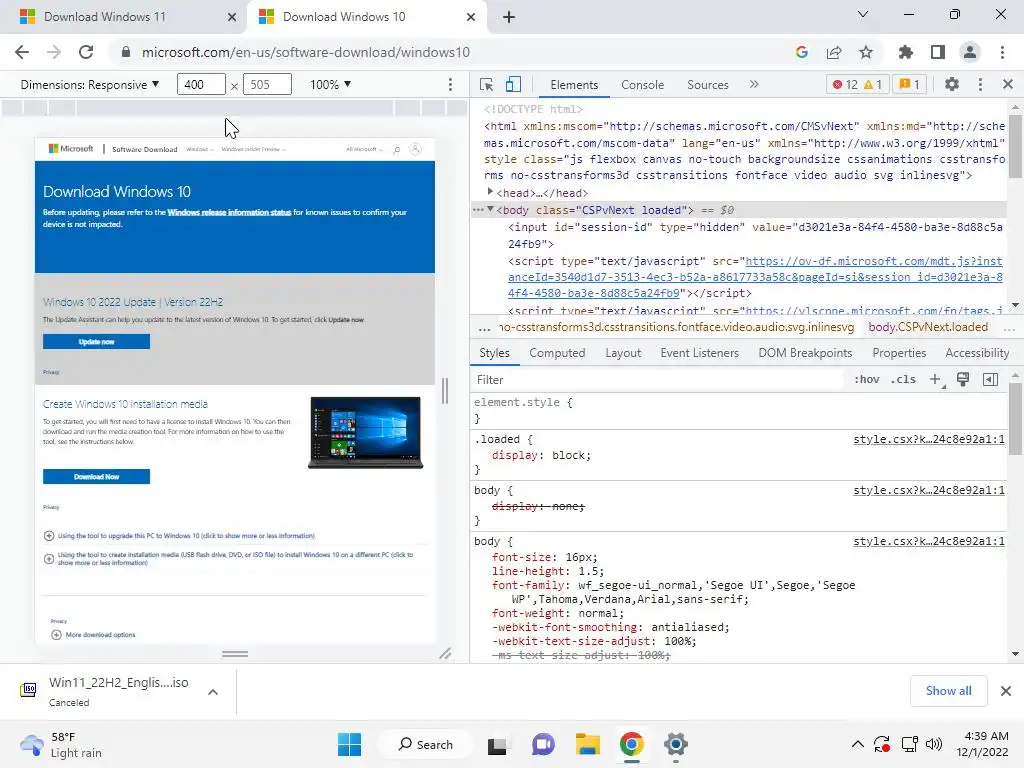The width and height of the screenshot is (1024, 768).
Task: Open the body node actions ellipsis
Action: pyautogui.click(x=478, y=210)
